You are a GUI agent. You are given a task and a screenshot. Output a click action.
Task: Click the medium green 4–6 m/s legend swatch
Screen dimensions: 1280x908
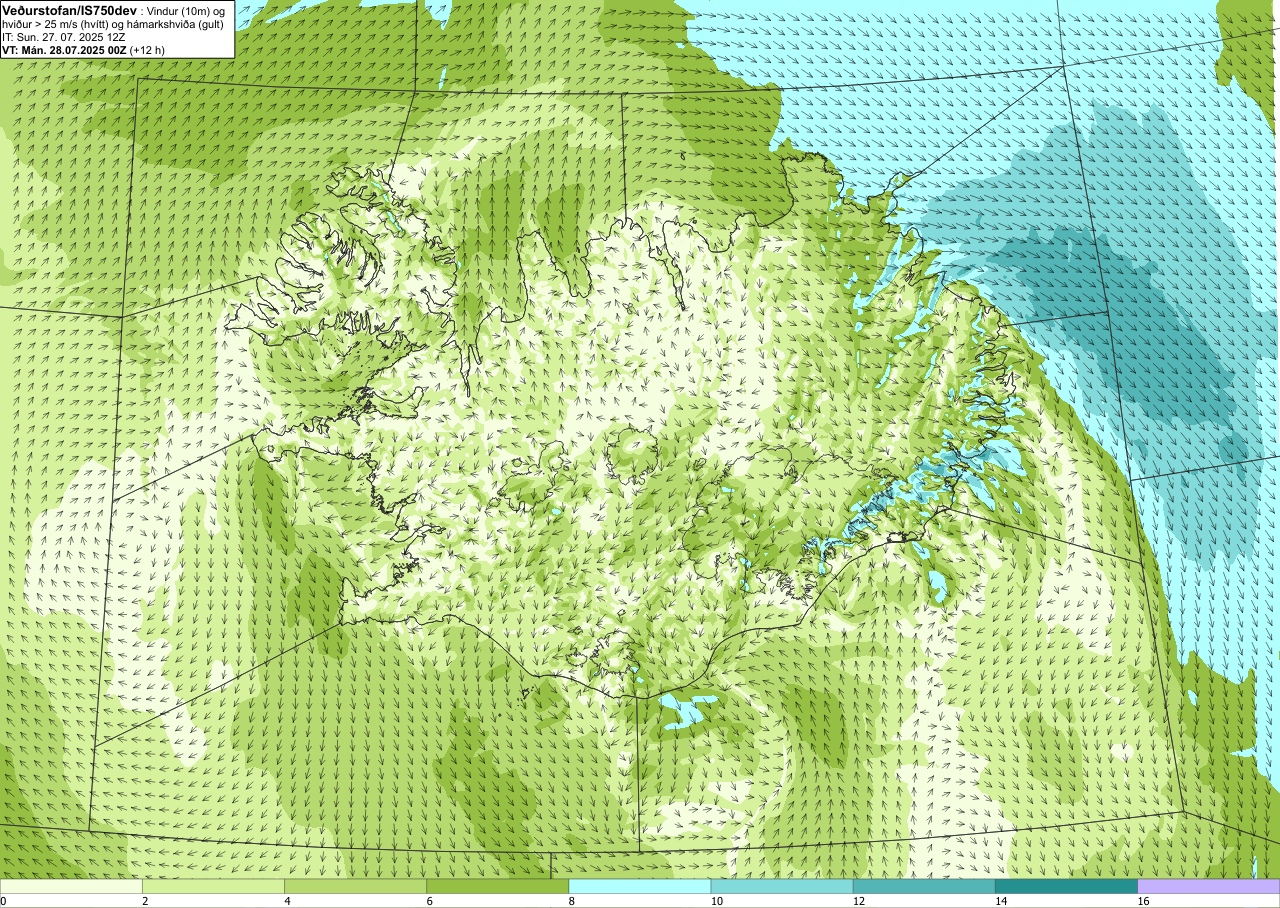355,886
